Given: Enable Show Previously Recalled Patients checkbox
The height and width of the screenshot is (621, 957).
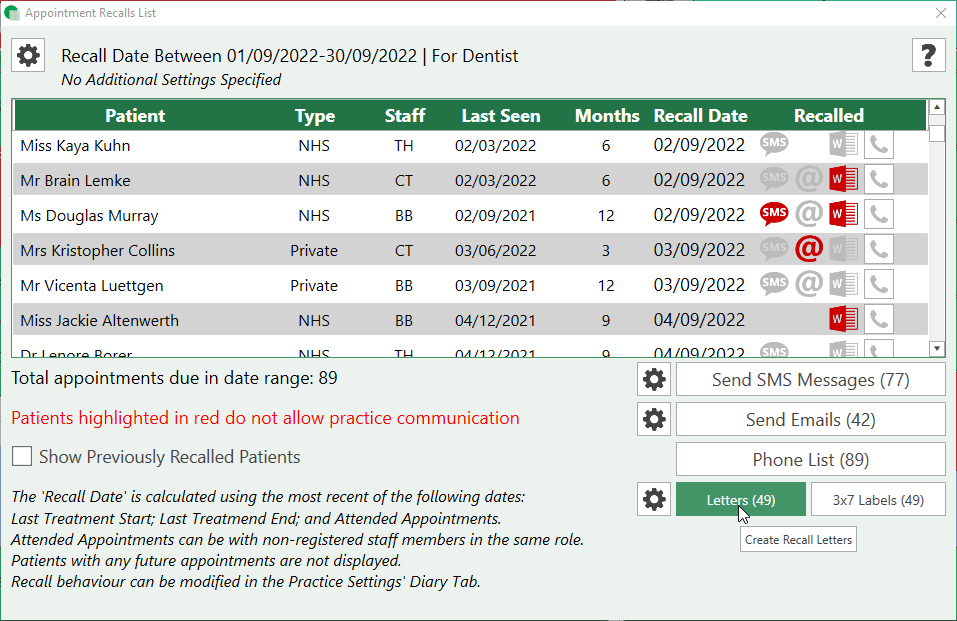Looking at the screenshot, I should [x=22, y=457].
